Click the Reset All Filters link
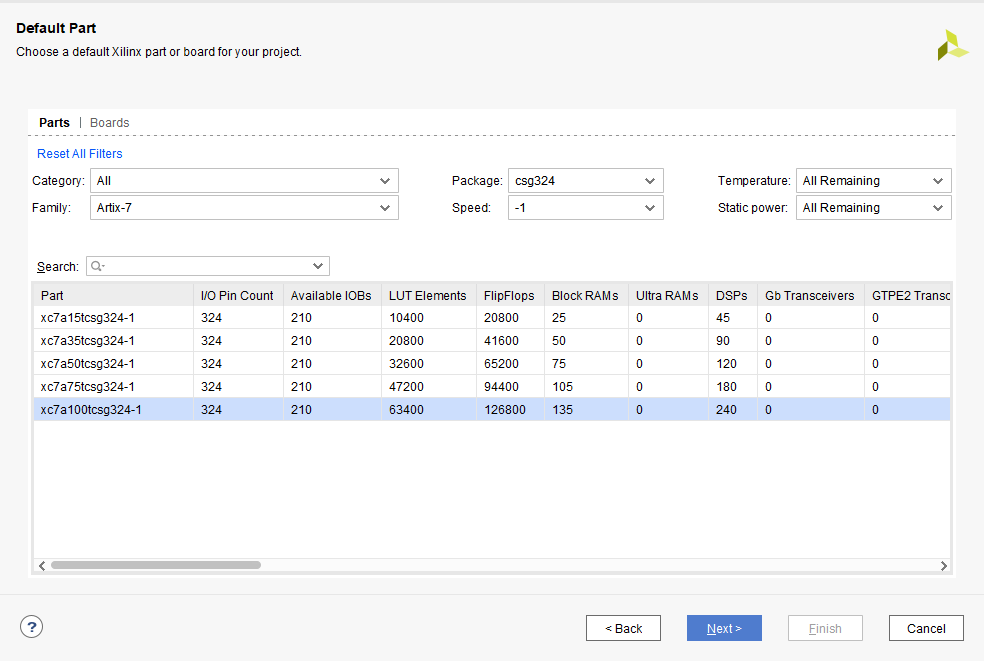The image size is (984, 661). 80,154
